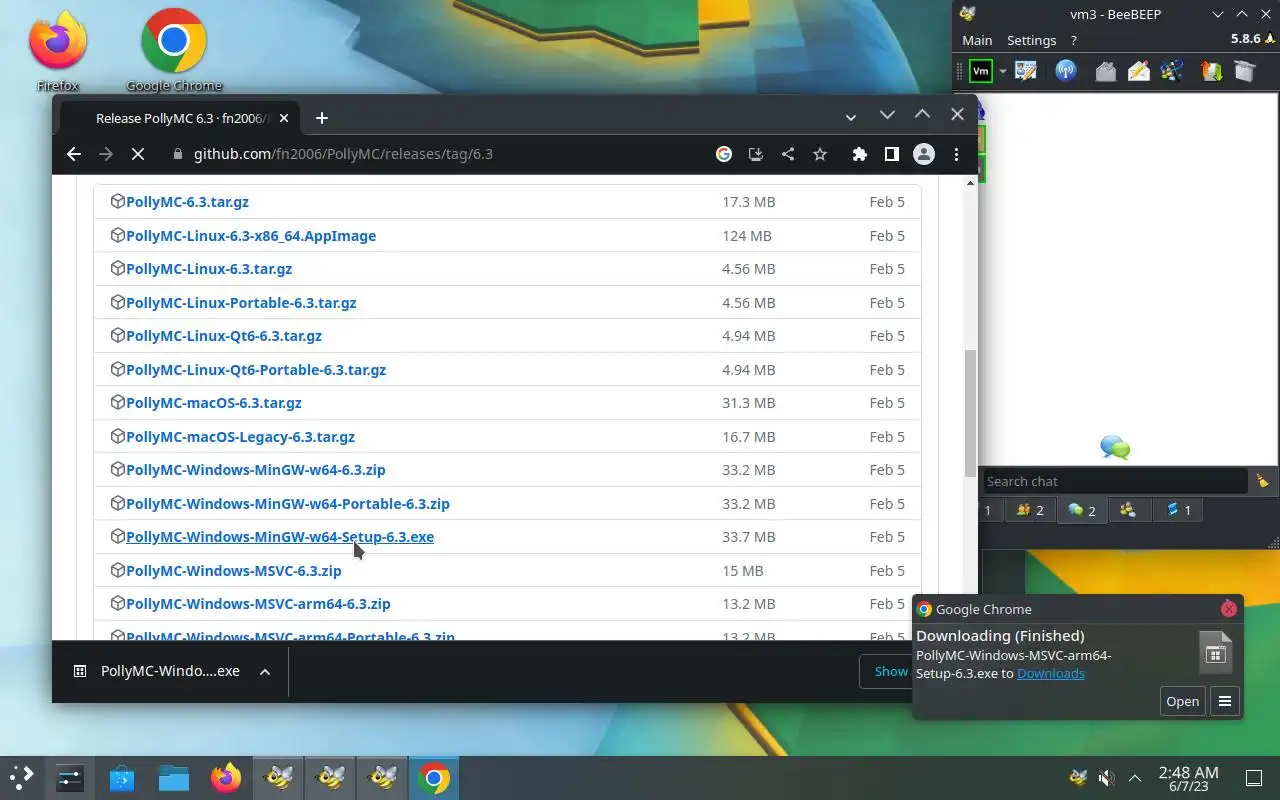Open BeeBEEP question mark help menu

pos(1073,40)
